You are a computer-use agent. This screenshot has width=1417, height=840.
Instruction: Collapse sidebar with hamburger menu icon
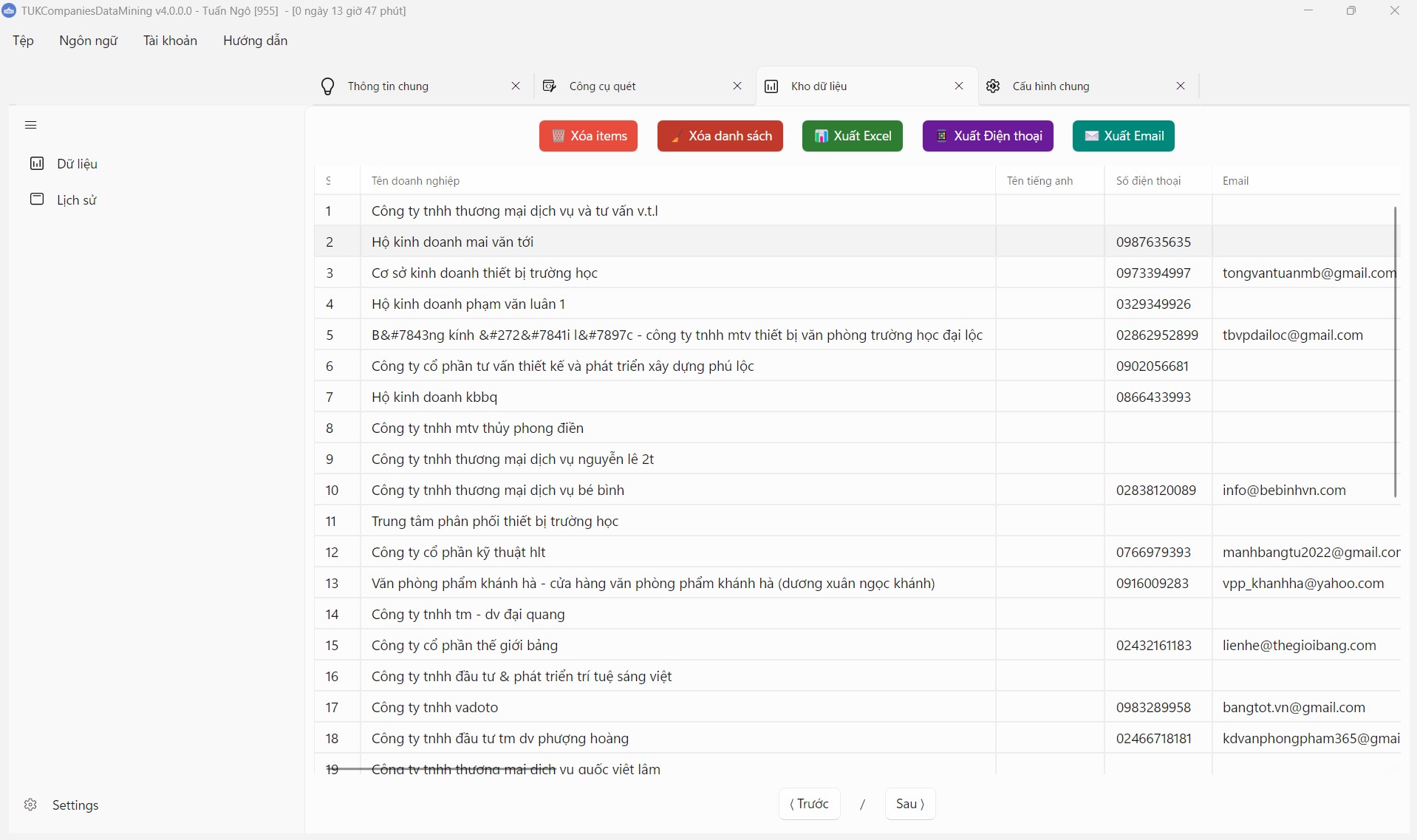coord(30,125)
